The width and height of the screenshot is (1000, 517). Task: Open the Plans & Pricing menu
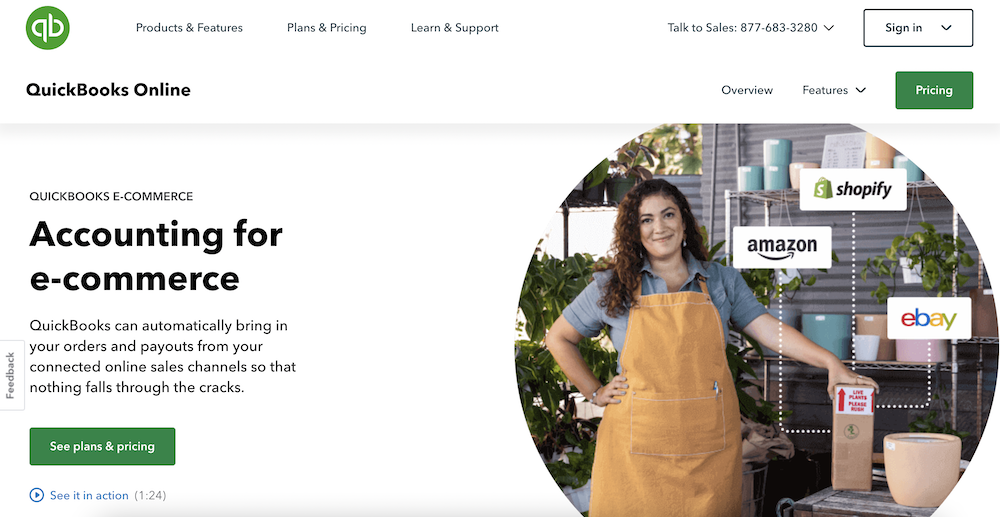point(327,28)
